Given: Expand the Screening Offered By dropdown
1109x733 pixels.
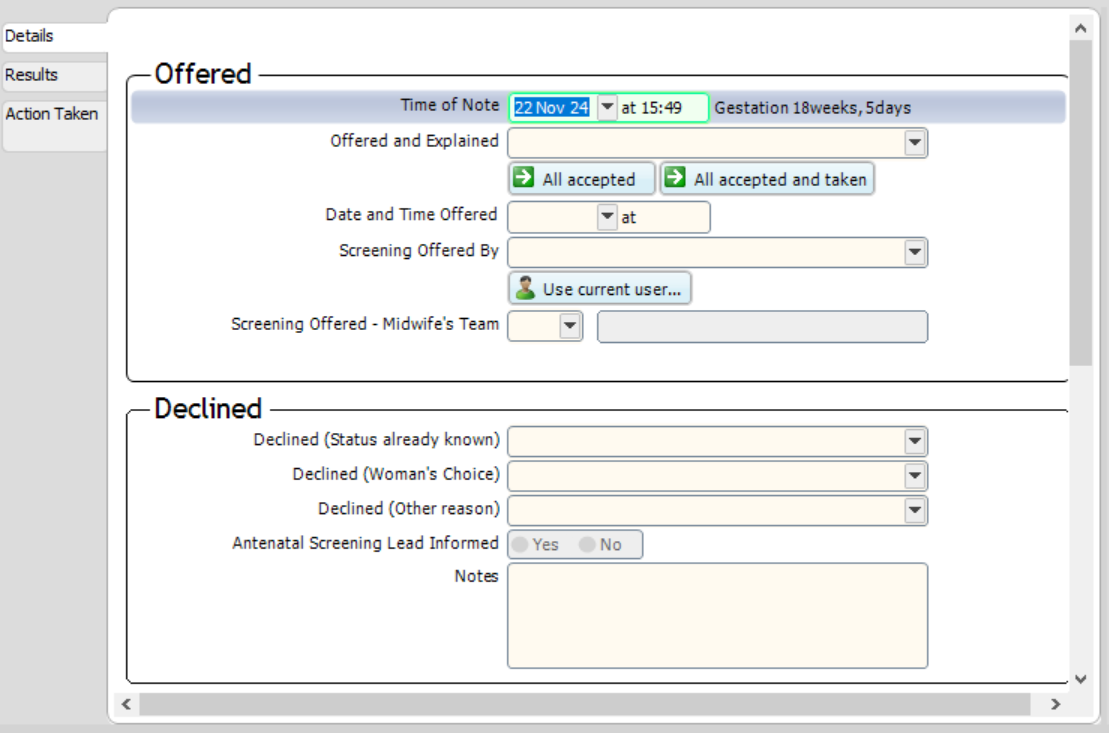Looking at the screenshot, I should point(914,253).
